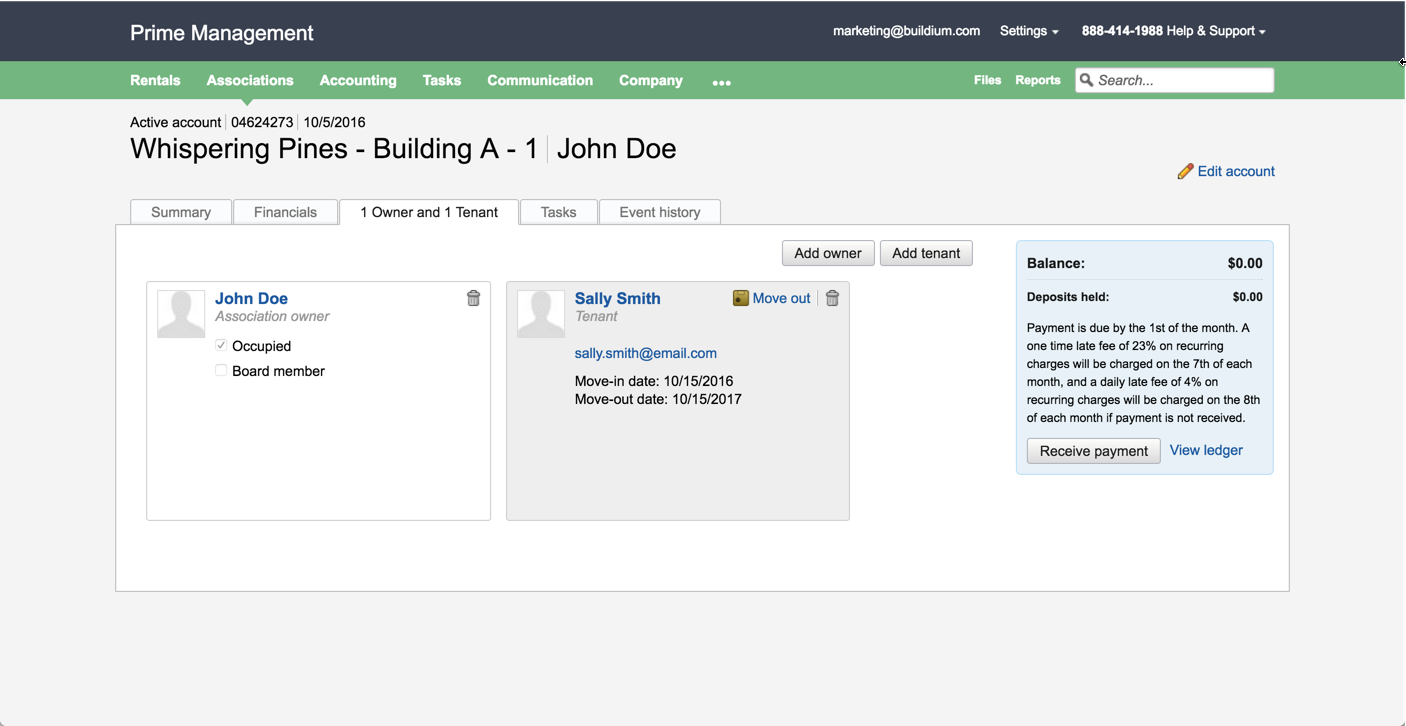Click the Add tenant button
Viewport: 1406px width, 726px height.
(925, 253)
